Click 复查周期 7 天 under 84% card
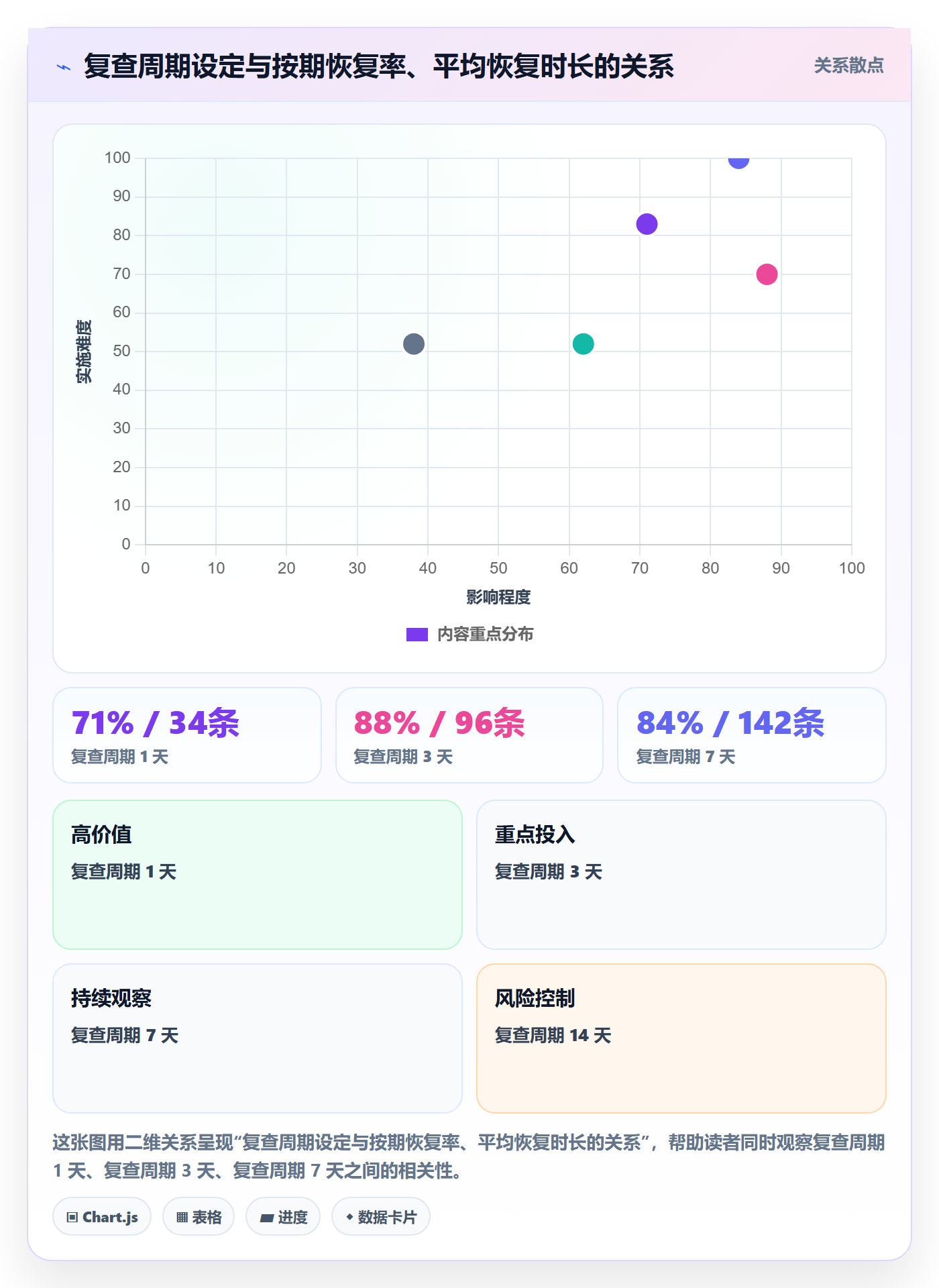 coord(685,757)
